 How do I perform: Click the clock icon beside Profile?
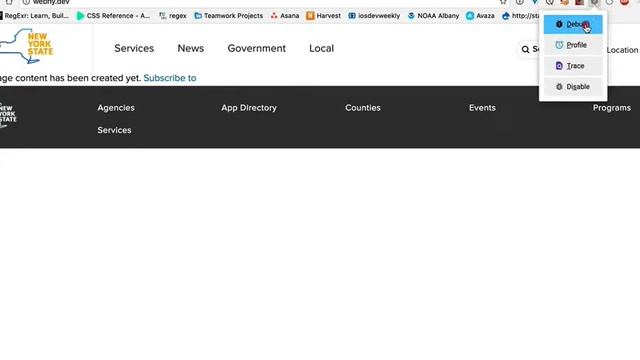click(559, 45)
